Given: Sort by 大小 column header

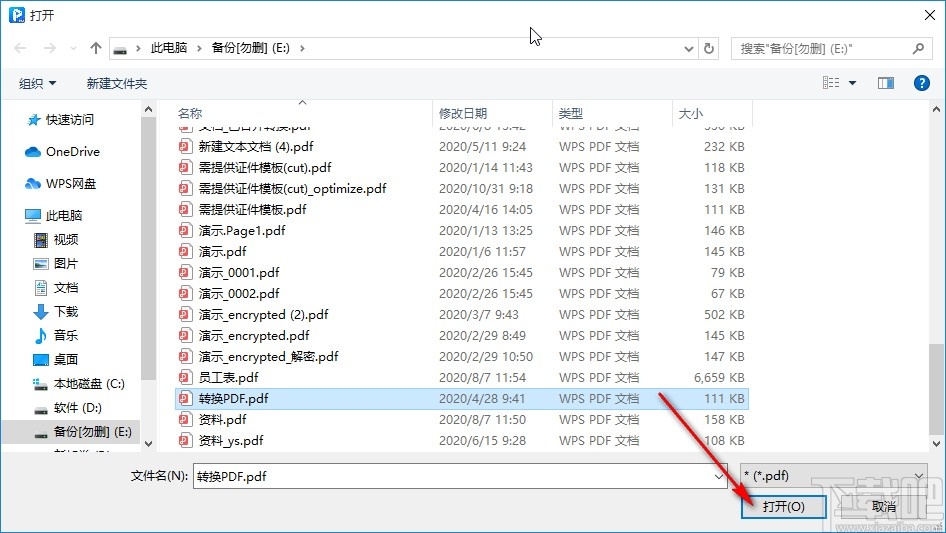Looking at the screenshot, I should [x=713, y=113].
